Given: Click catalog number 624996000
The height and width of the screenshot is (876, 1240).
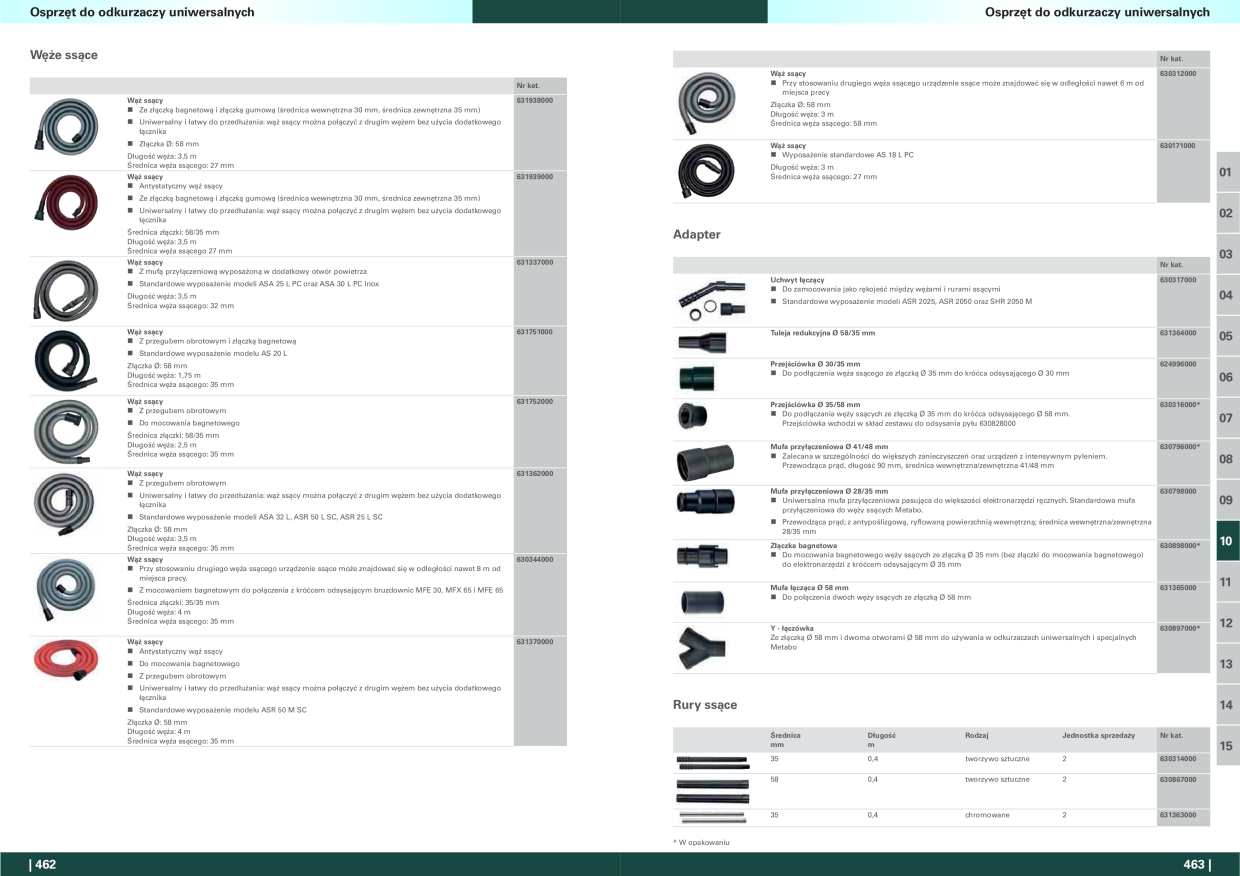Looking at the screenshot, I should (1179, 364).
